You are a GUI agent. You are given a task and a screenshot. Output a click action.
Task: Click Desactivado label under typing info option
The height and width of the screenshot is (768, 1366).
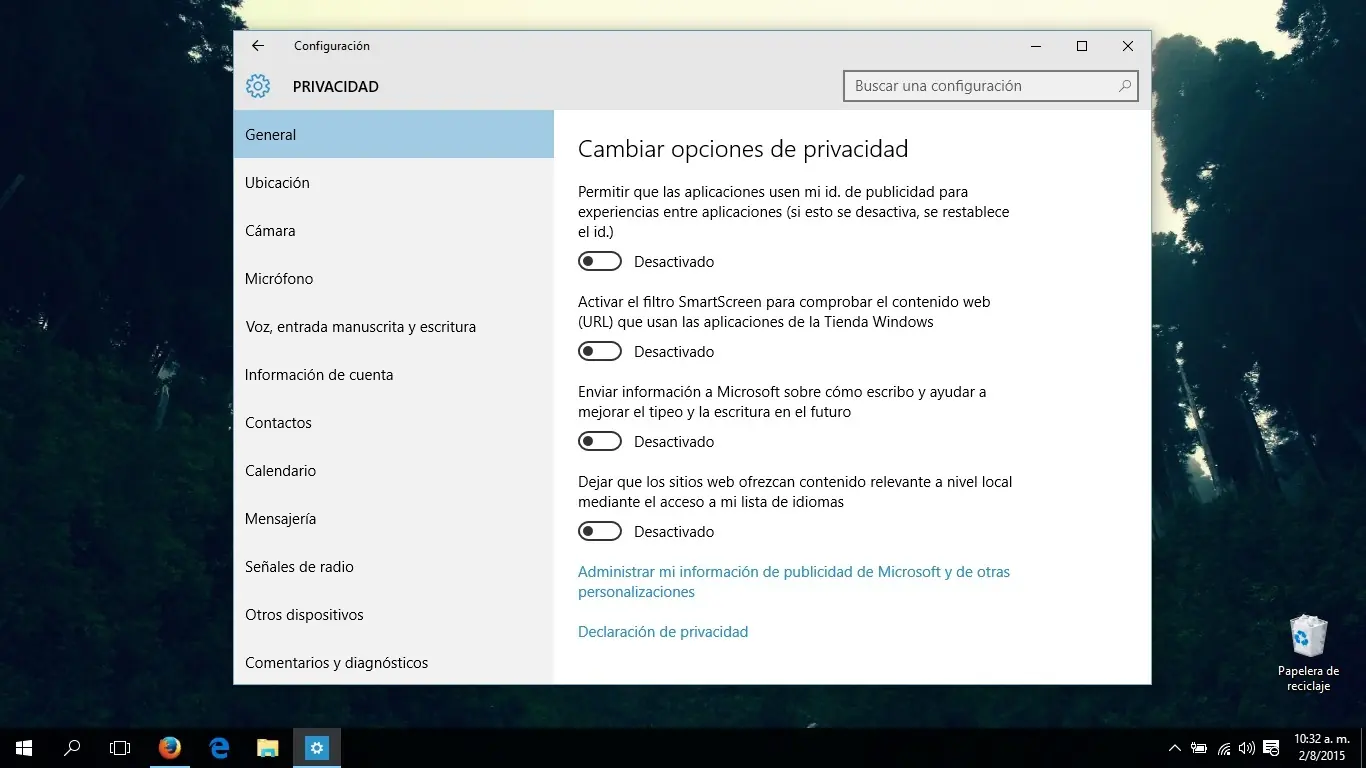pyautogui.click(x=674, y=442)
